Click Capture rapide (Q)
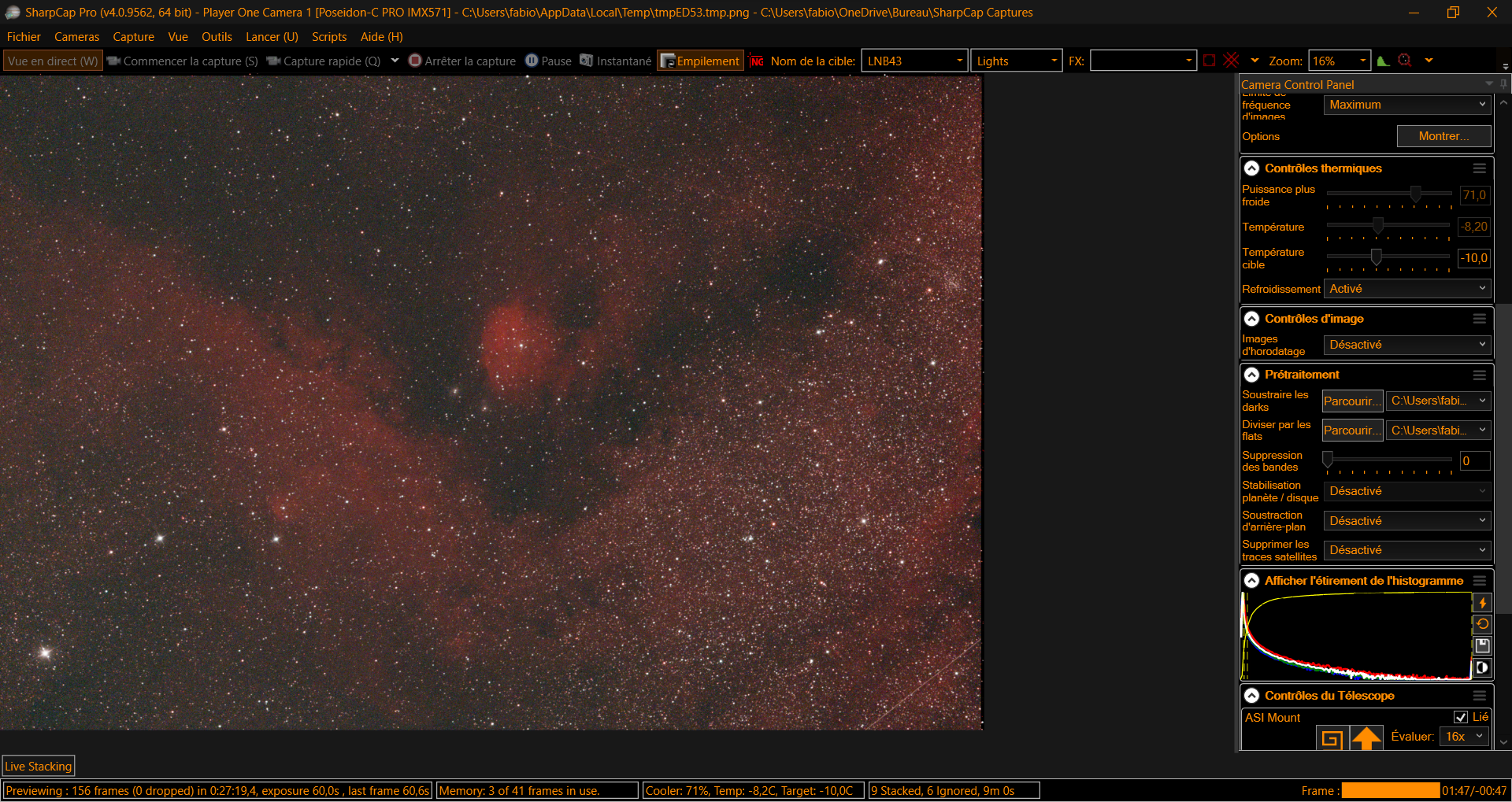 coord(324,61)
